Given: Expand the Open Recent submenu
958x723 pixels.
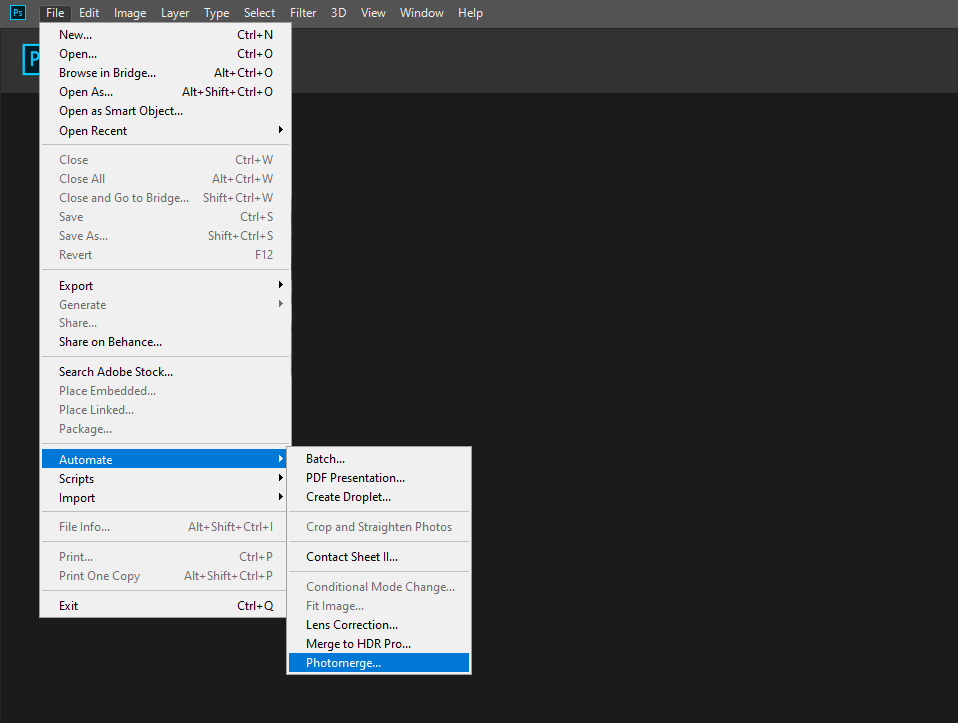Looking at the screenshot, I should [93, 131].
